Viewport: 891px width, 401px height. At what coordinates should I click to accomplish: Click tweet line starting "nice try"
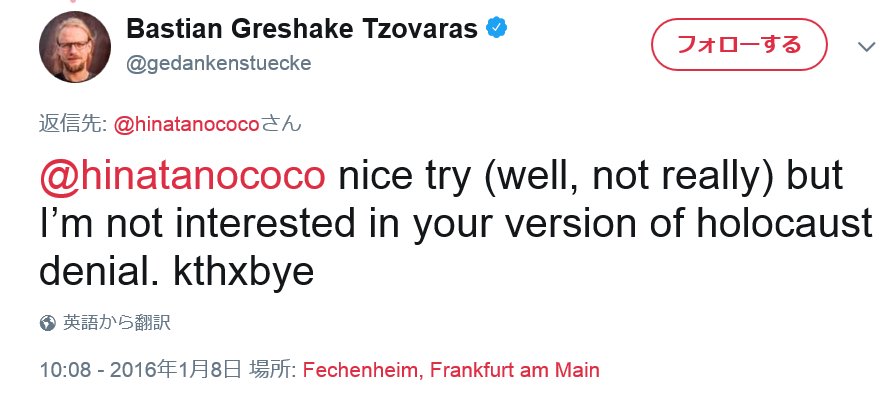591,176
